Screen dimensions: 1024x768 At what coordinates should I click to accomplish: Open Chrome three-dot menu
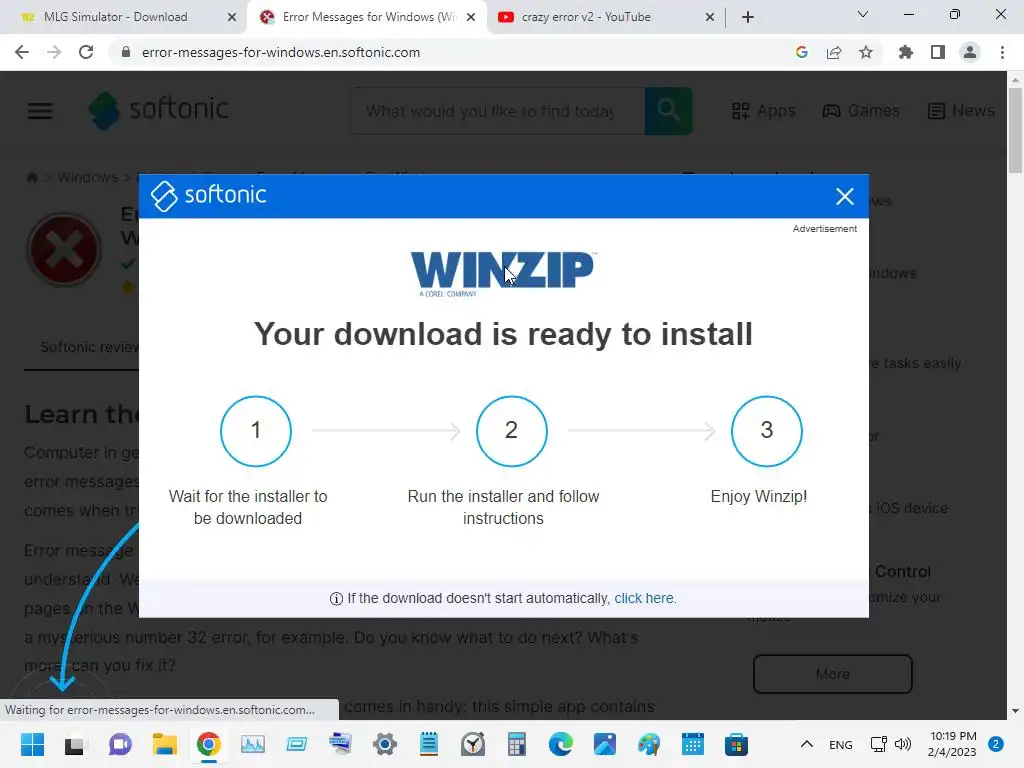(1002, 52)
